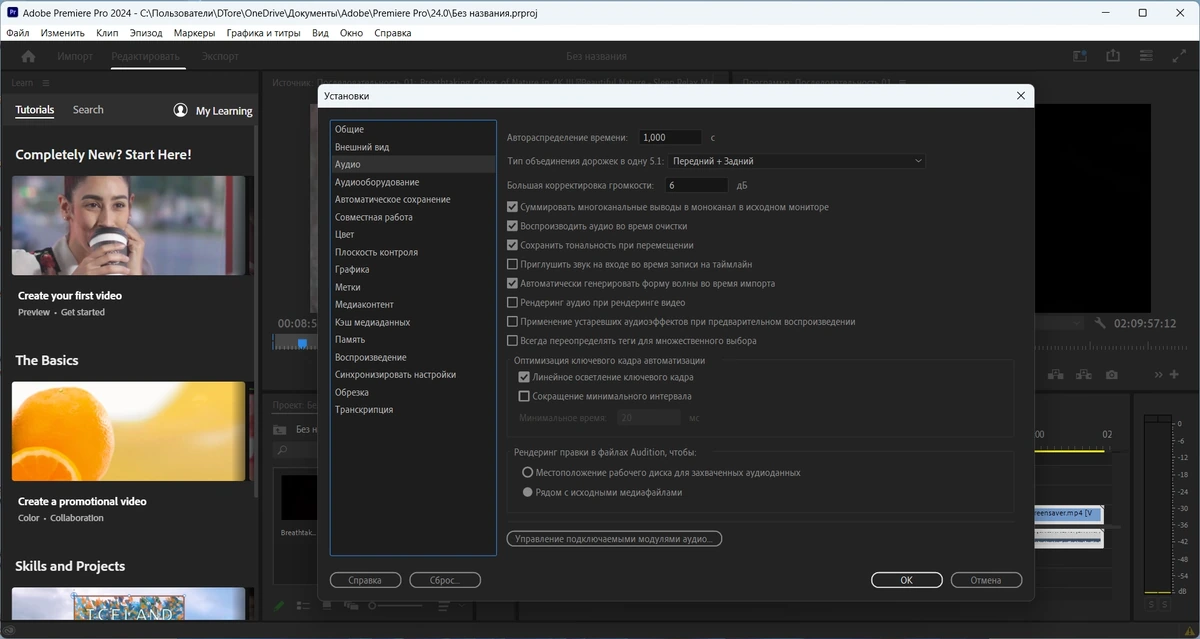Uncheck 'Линейное осветление ключевого кадра'
Image resolution: width=1200 pixels, height=639 pixels.
click(x=524, y=377)
